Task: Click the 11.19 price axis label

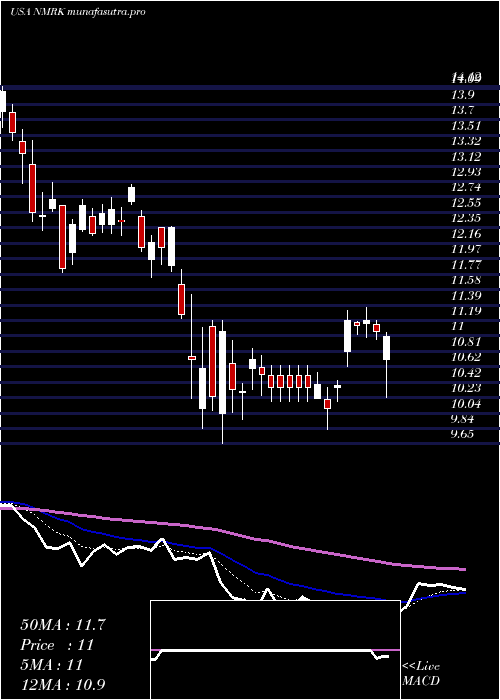Action: click(x=466, y=311)
